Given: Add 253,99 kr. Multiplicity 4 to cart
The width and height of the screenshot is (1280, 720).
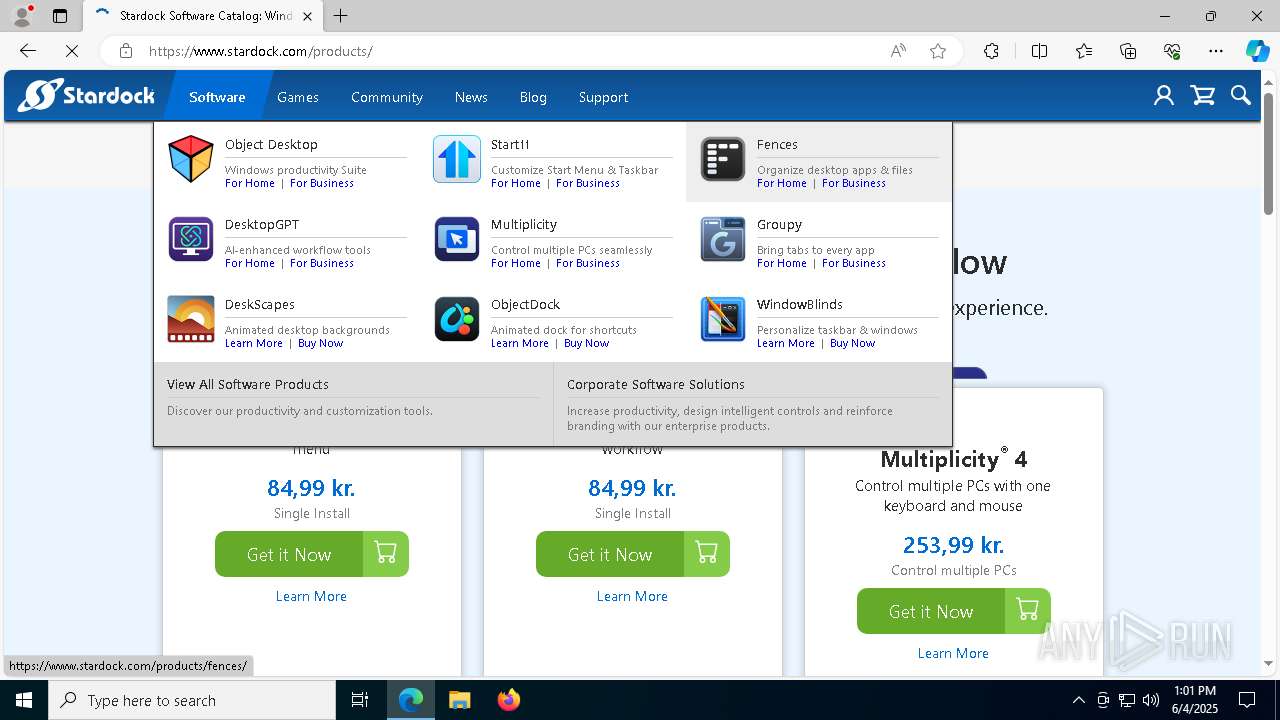Looking at the screenshot, I should [1027, 611].
